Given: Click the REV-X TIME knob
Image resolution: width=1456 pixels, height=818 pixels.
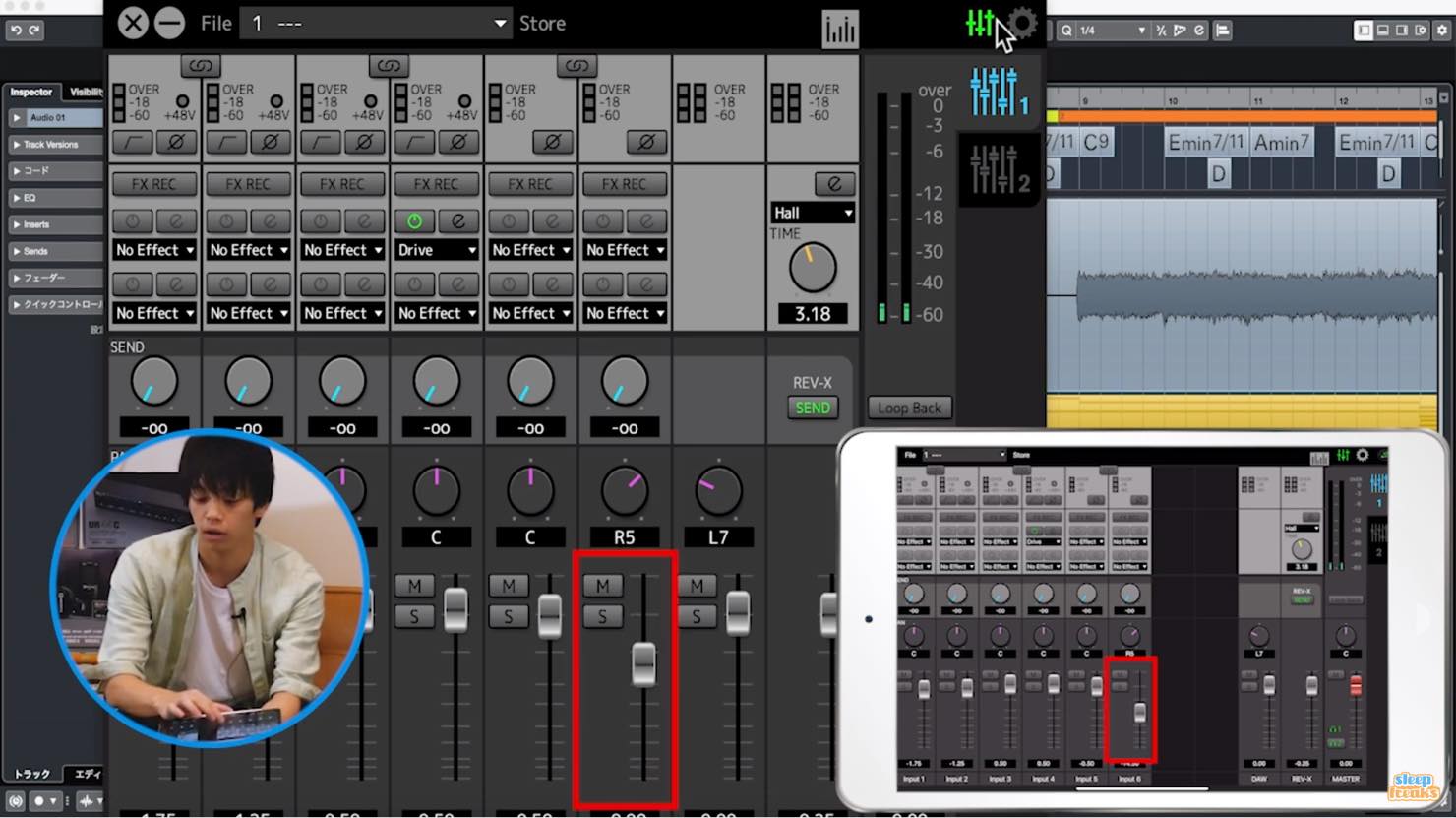Looking at the screenshot, I should pos(813,268).
